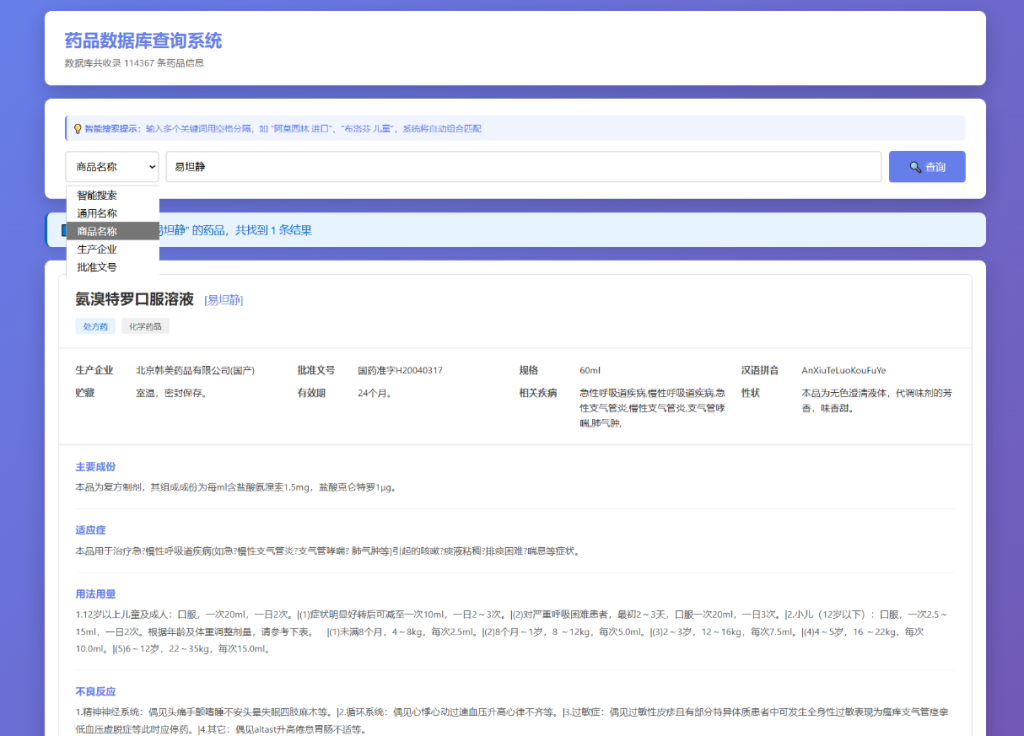The width and height of the screenshot is (1024, 736).
Task: Click the 药品数据库查询系统 title
Action: (143, 41)
